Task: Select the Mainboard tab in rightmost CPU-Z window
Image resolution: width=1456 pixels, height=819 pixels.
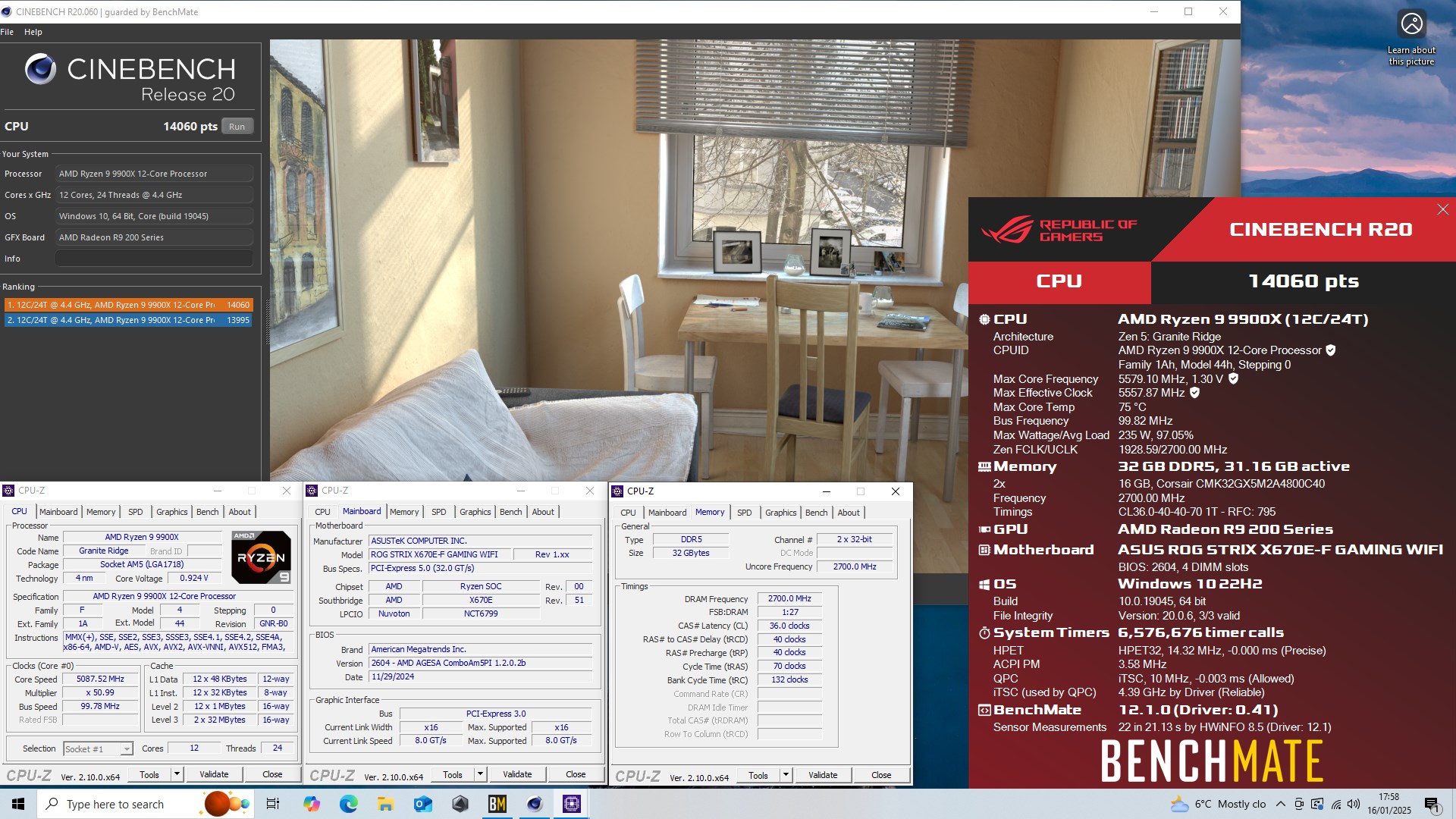Action: tap(667, 513)
